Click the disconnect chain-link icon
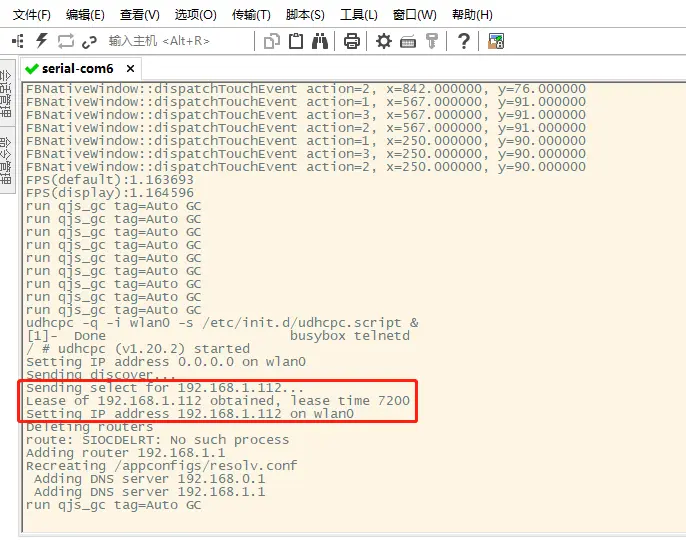 pos(89,42)
